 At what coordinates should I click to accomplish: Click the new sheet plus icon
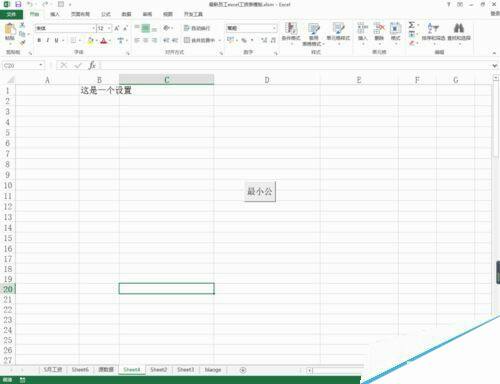243,370
